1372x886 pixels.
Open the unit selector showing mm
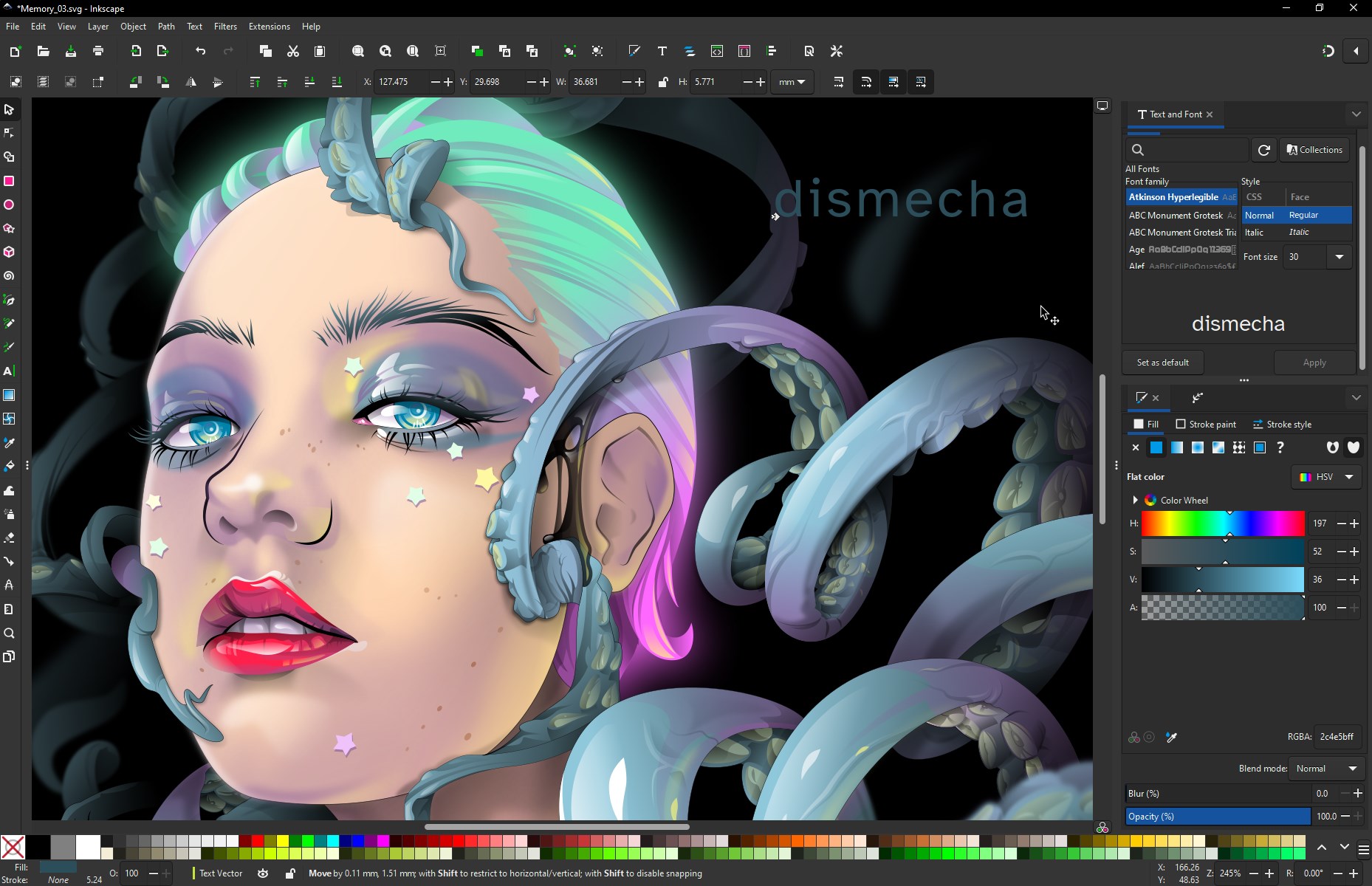click(x=792, y=82)
